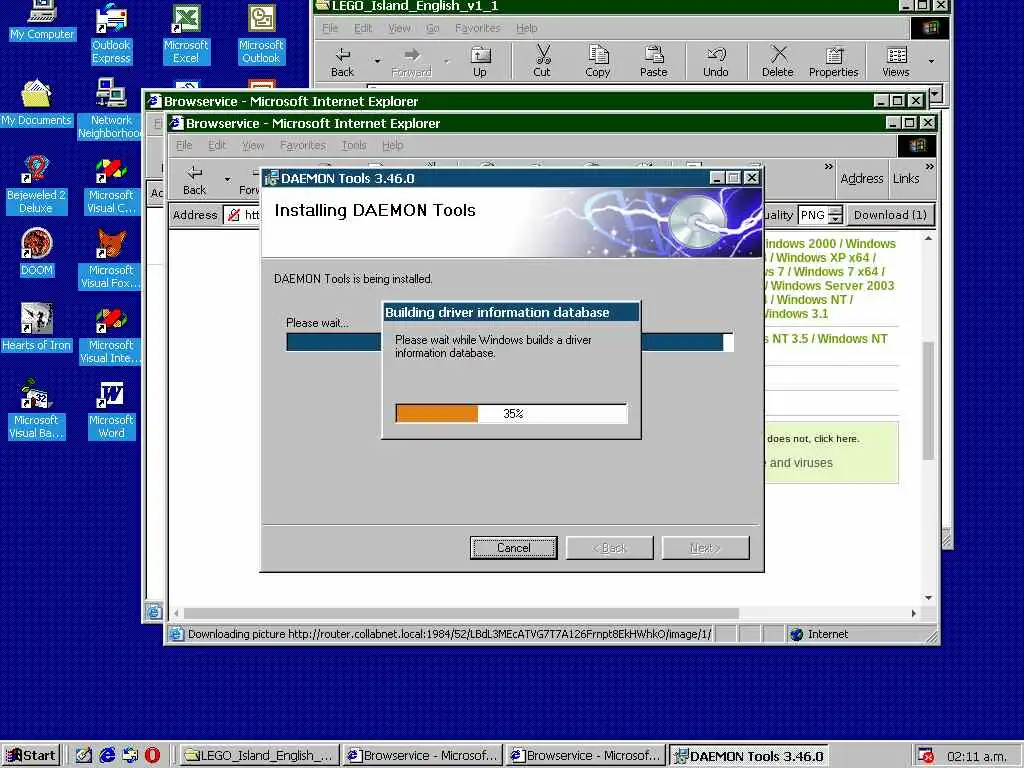The image size is (1024, 768).
Task: Open the My Computer desktop icon
Action: pyautogui.click(x=42, y=21)
